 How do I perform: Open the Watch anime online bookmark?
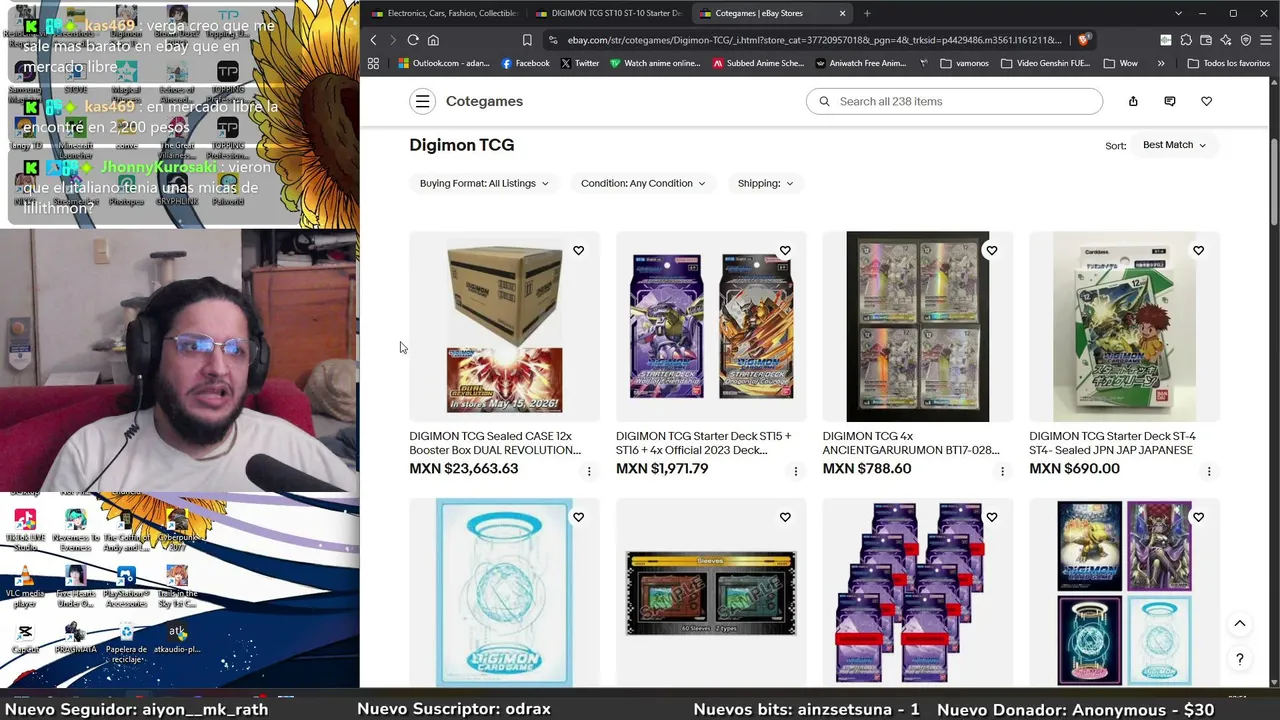(654, 63)
